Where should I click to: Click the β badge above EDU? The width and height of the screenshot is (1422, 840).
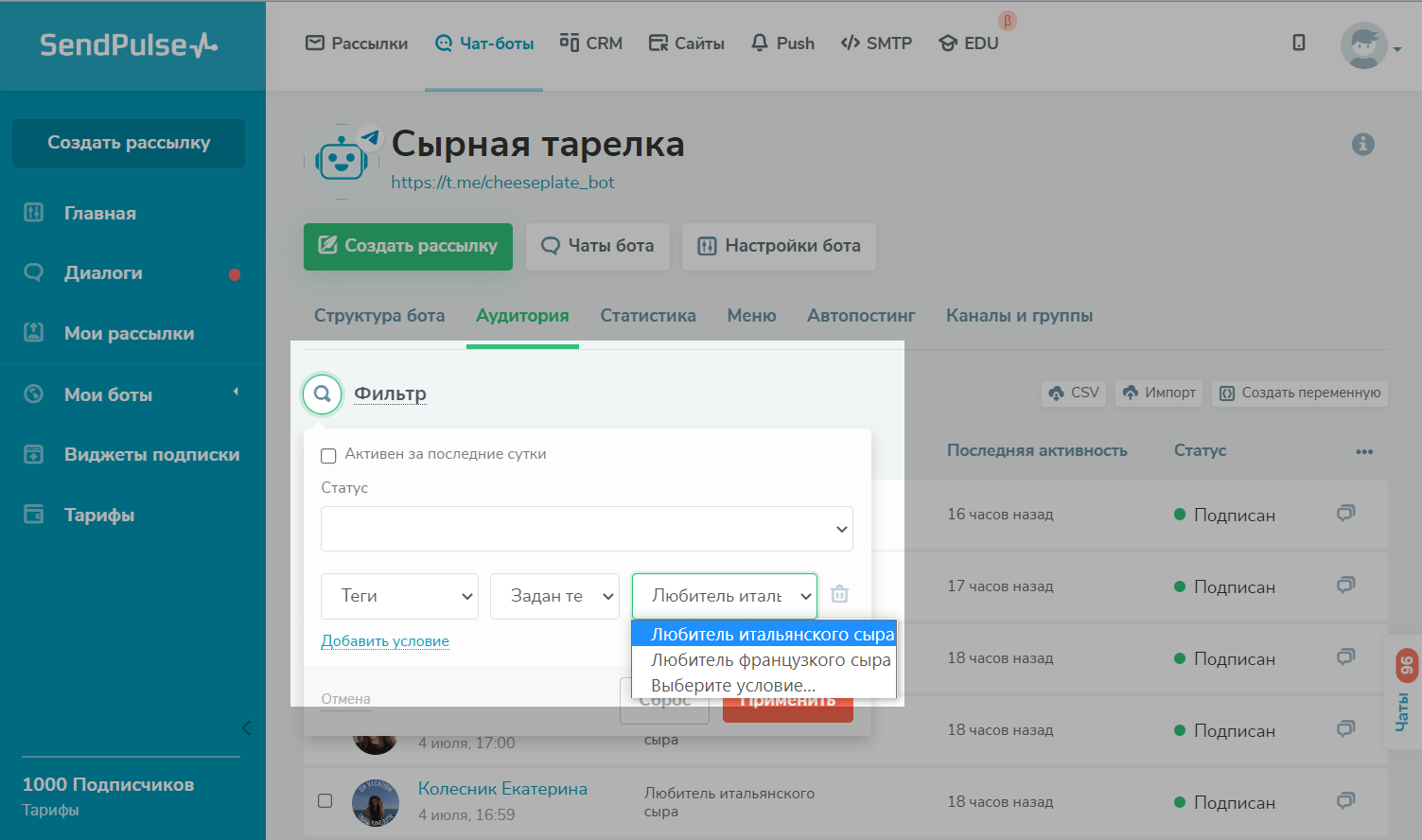[1008, 21]
